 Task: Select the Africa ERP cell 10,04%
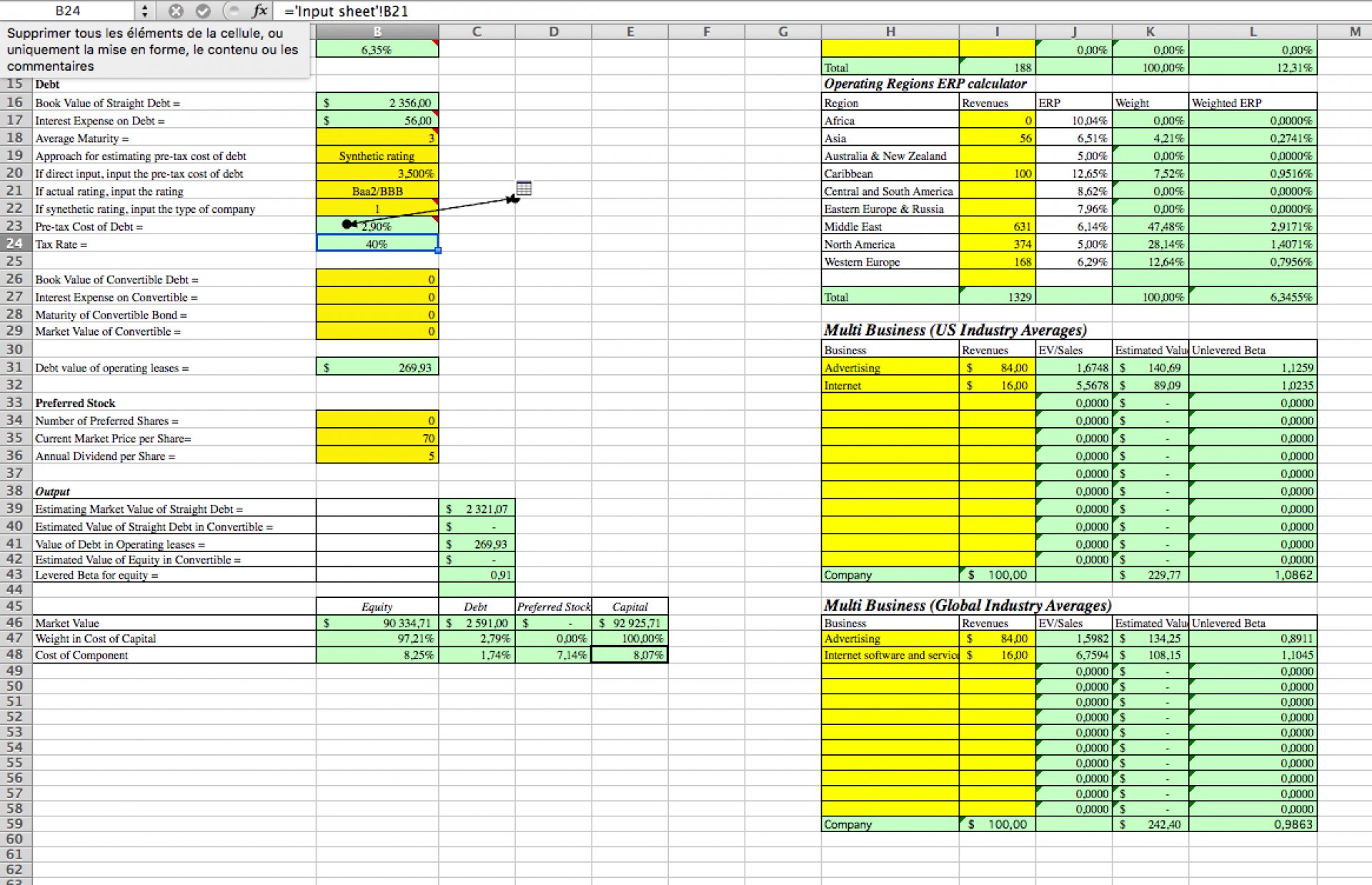click(1074, 120)
